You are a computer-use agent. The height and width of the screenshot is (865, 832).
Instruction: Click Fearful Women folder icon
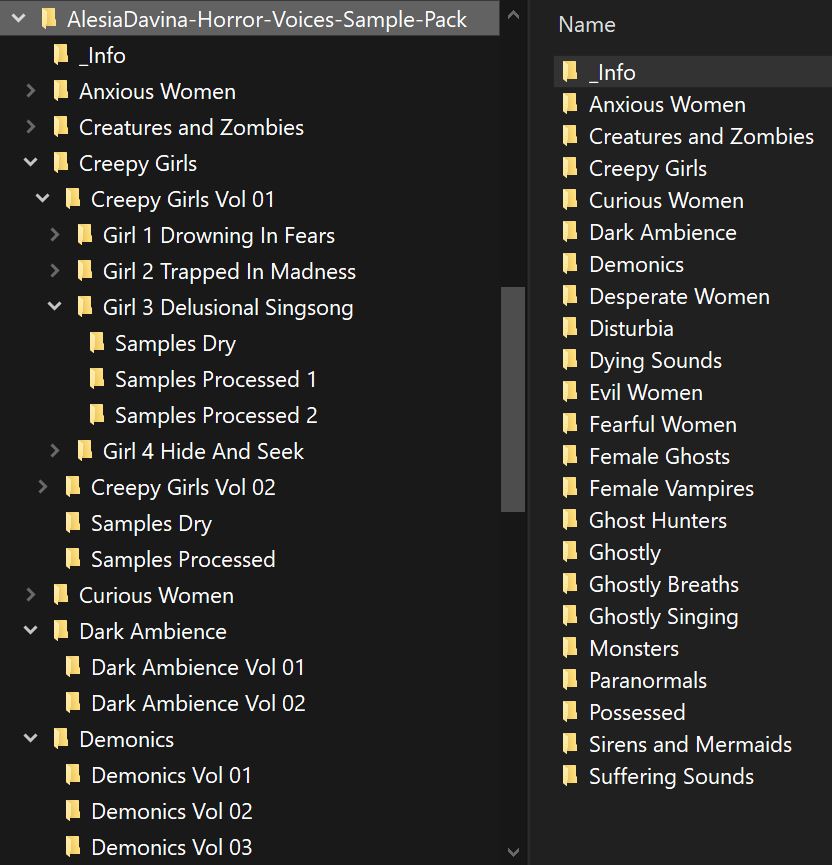click(570, 423)
